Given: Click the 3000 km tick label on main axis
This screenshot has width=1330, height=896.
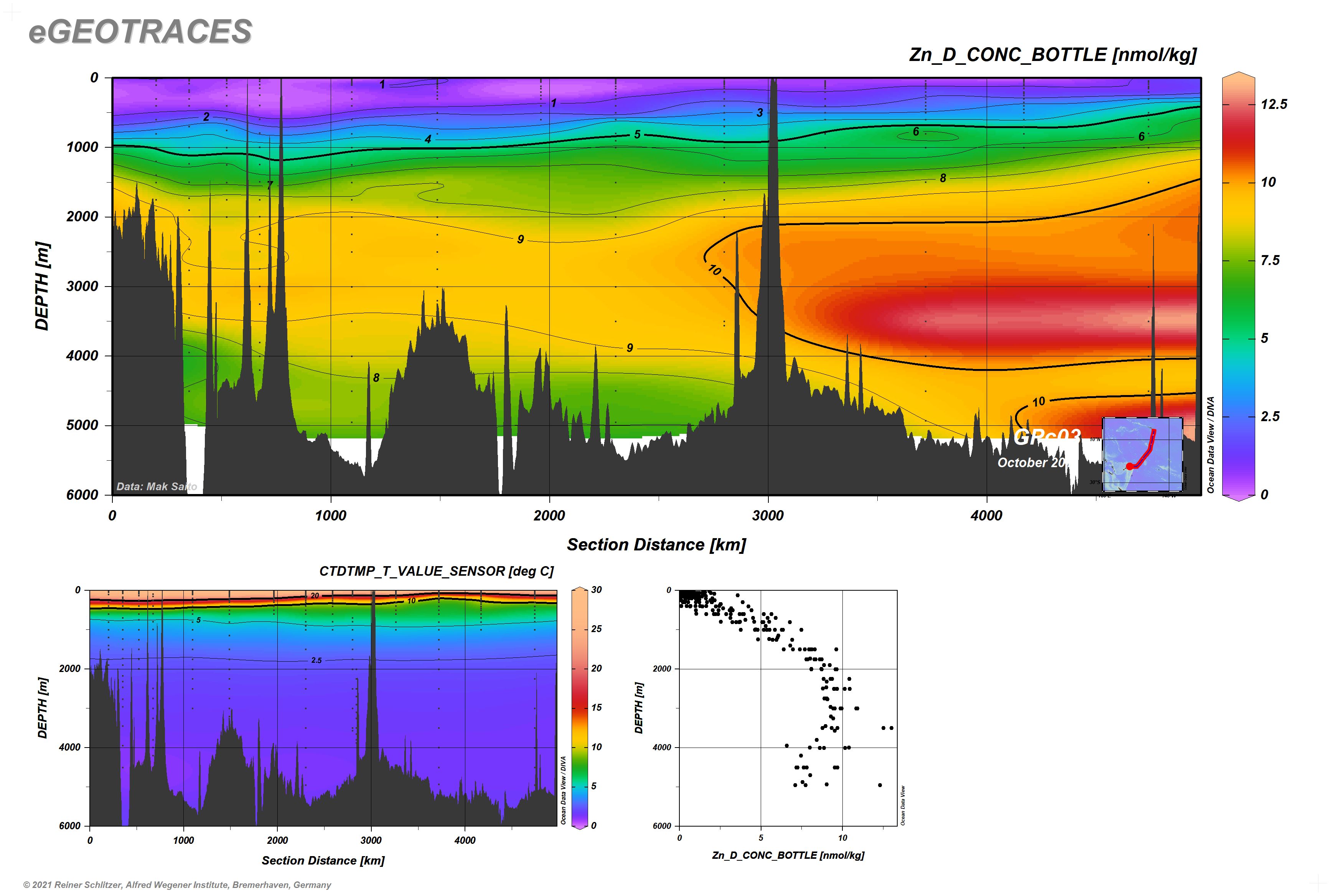Looking at the screenshot, I should [x=768, y=516].
